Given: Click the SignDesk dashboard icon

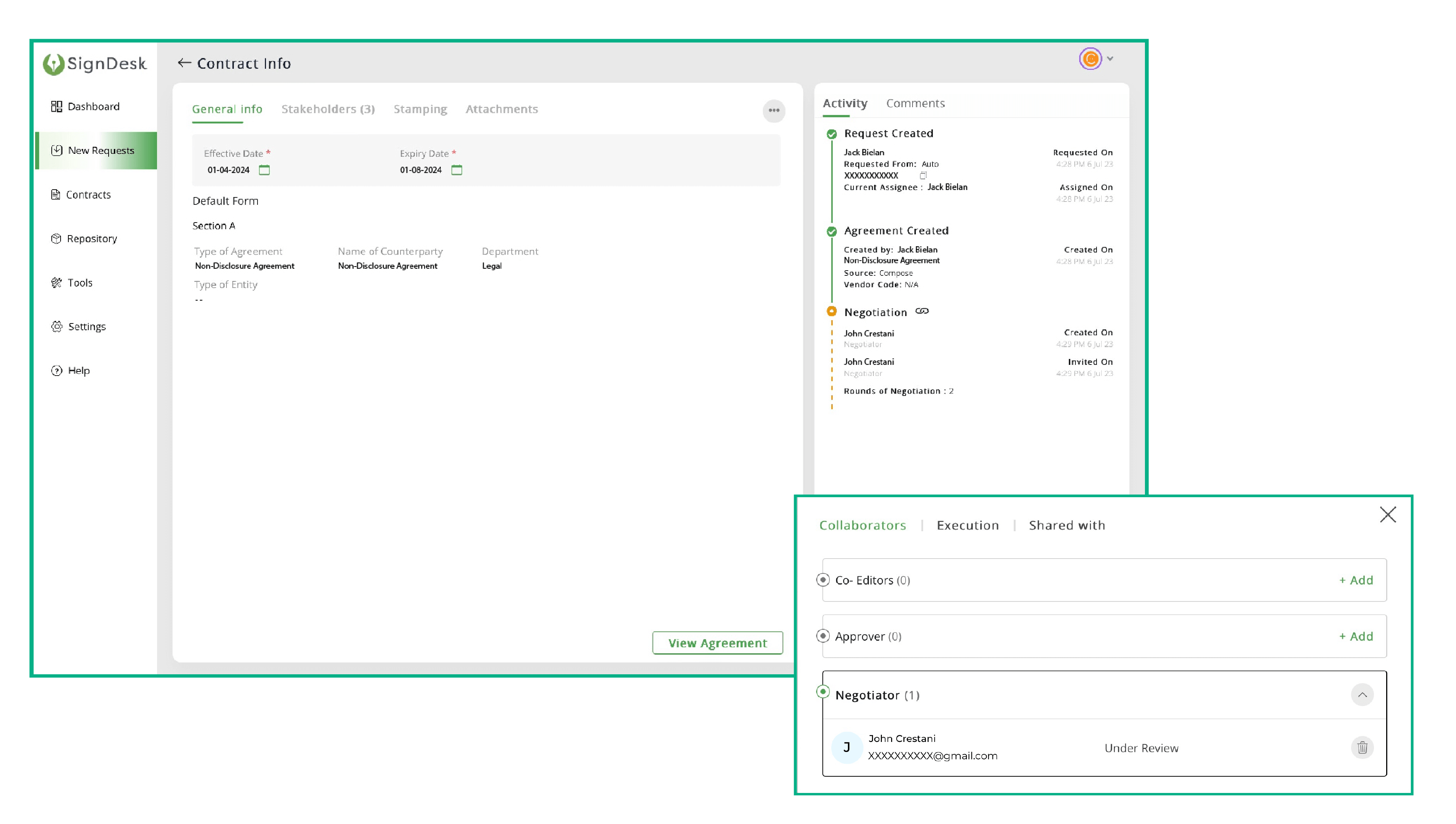Looking at the screenshot, I should tap(57, 106).
